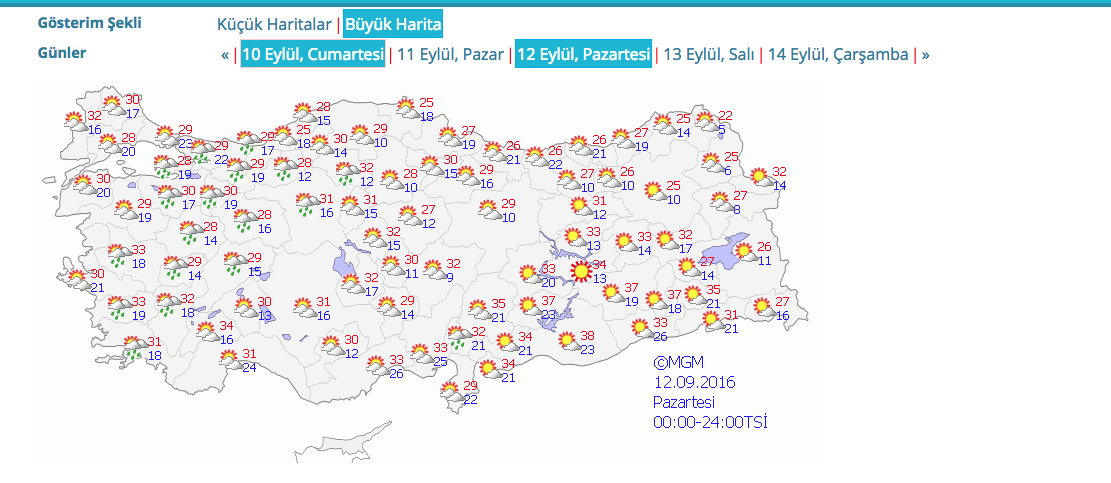
Task: Click the partly cloudy icon showing 31/24
Action: coord(231,360)
